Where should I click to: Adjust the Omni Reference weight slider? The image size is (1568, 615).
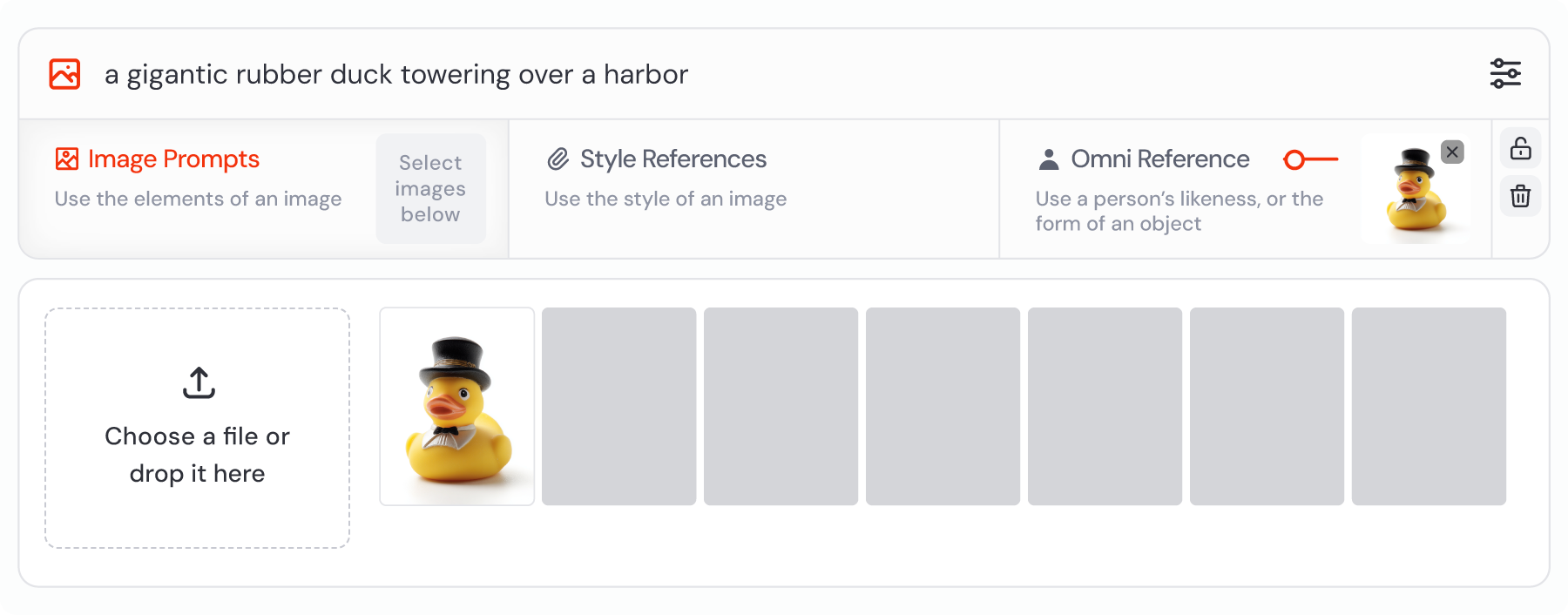(x=1310, y=159)
